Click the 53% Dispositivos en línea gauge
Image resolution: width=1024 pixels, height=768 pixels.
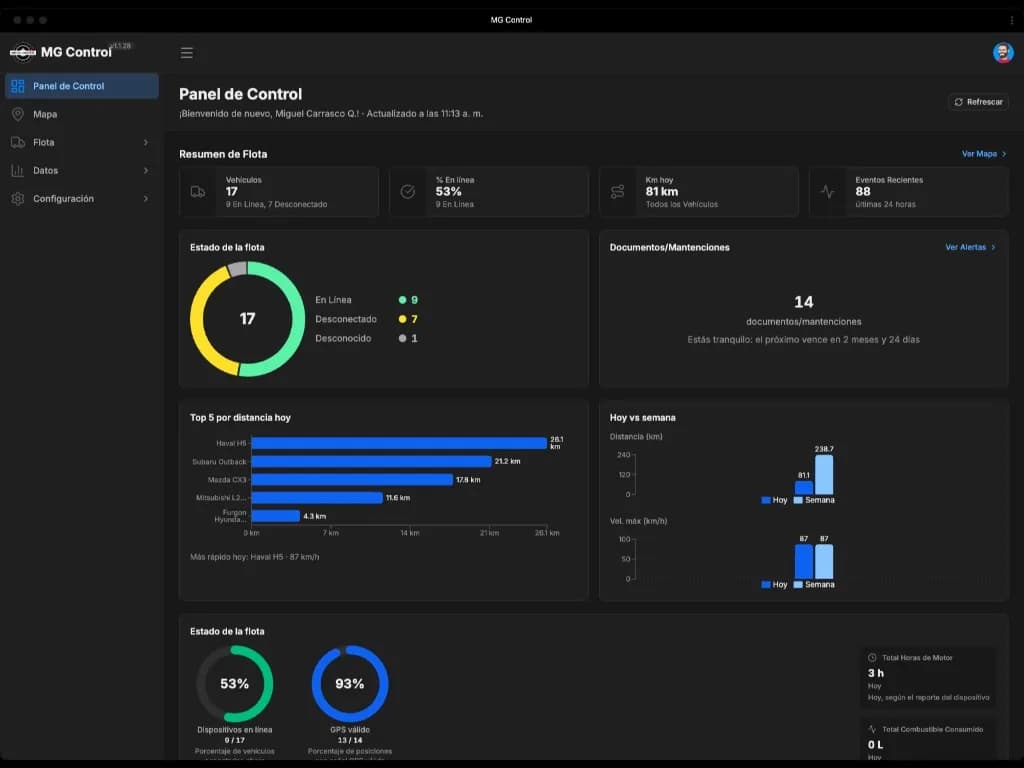[x=234, y=684]
